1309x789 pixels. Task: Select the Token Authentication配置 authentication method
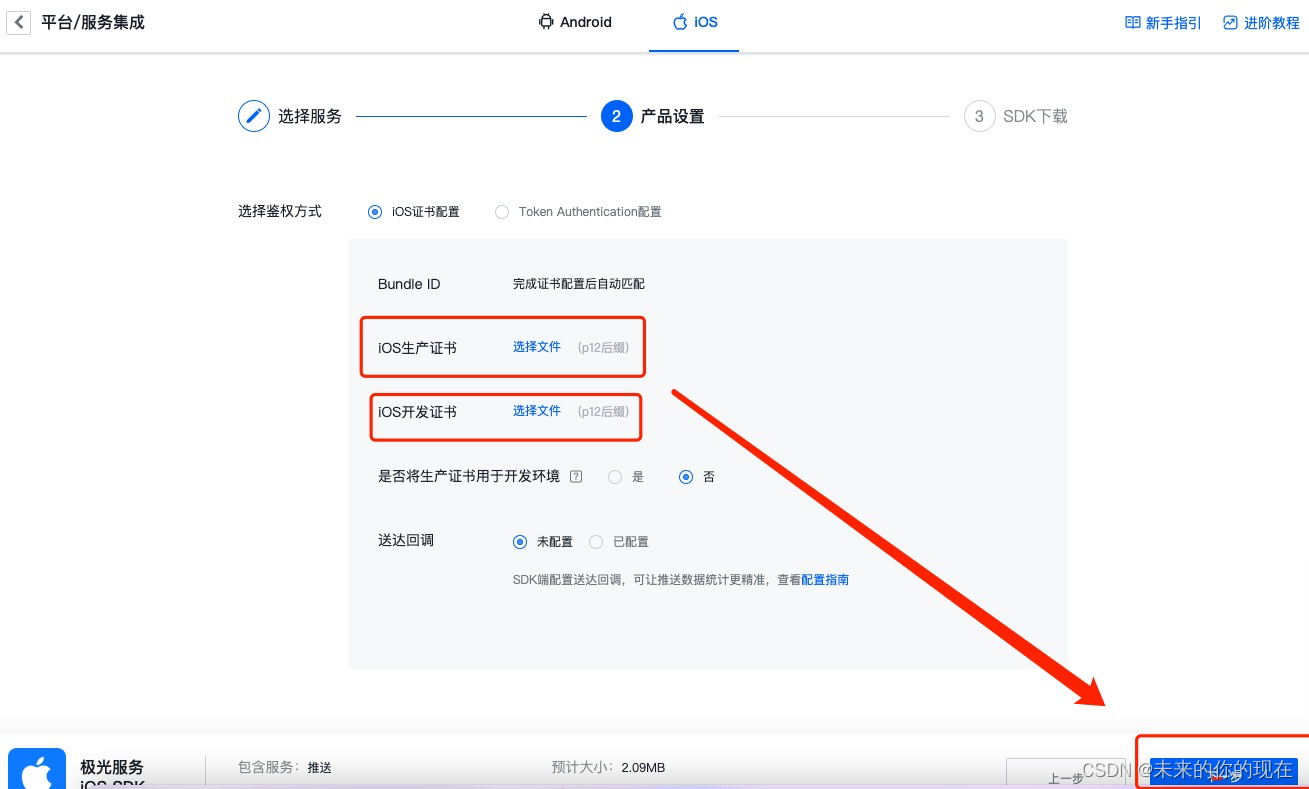(502, 212)
